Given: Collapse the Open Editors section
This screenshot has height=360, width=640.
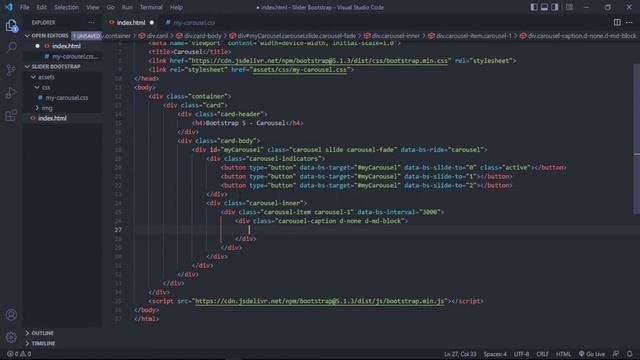Looking at the screenshot, I should (x=49, y=36).
